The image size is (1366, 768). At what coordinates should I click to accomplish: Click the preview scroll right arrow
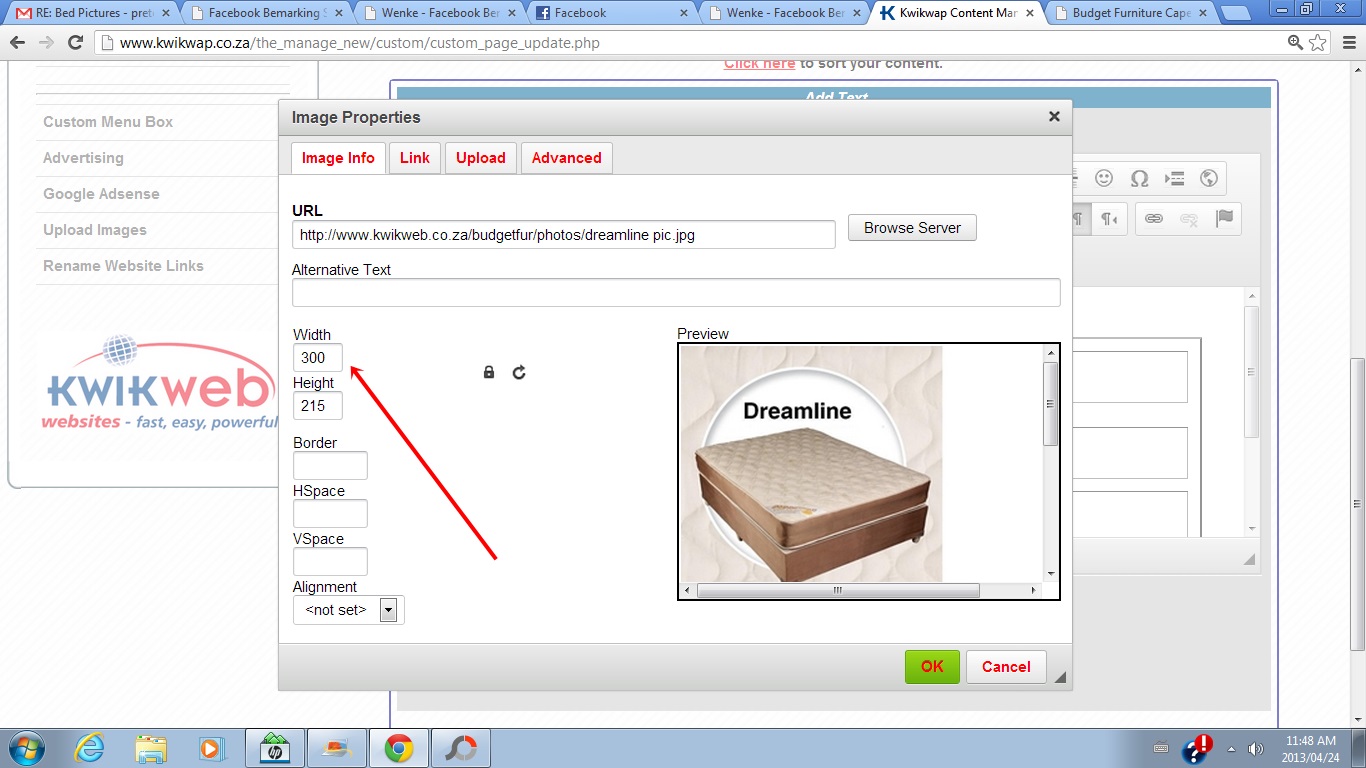pos(1034,590)
